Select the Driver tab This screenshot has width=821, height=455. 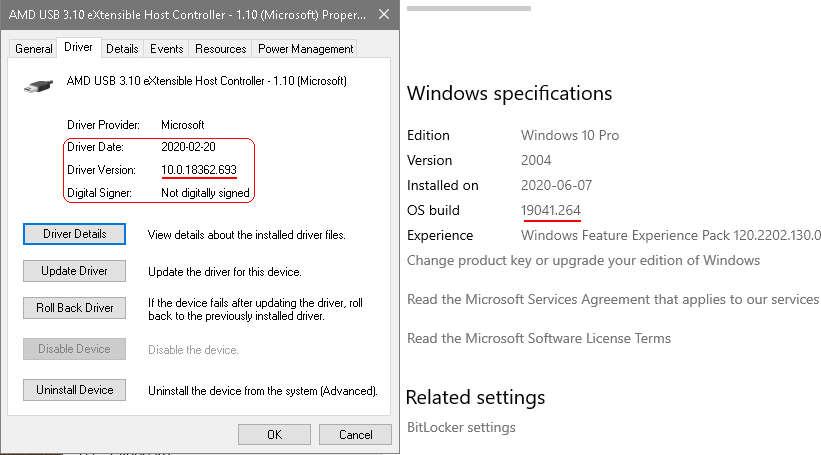pos(79,47)
